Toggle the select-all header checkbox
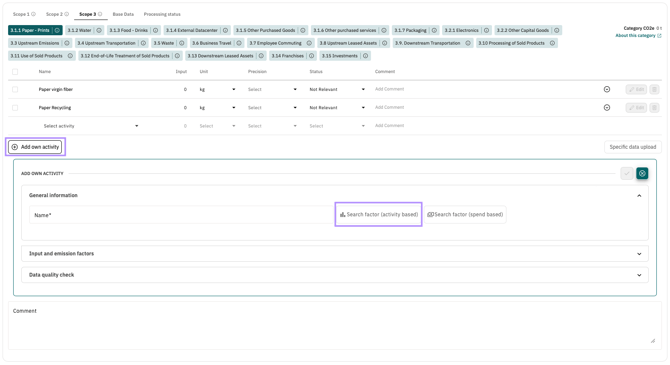 [x=15, y=72]
